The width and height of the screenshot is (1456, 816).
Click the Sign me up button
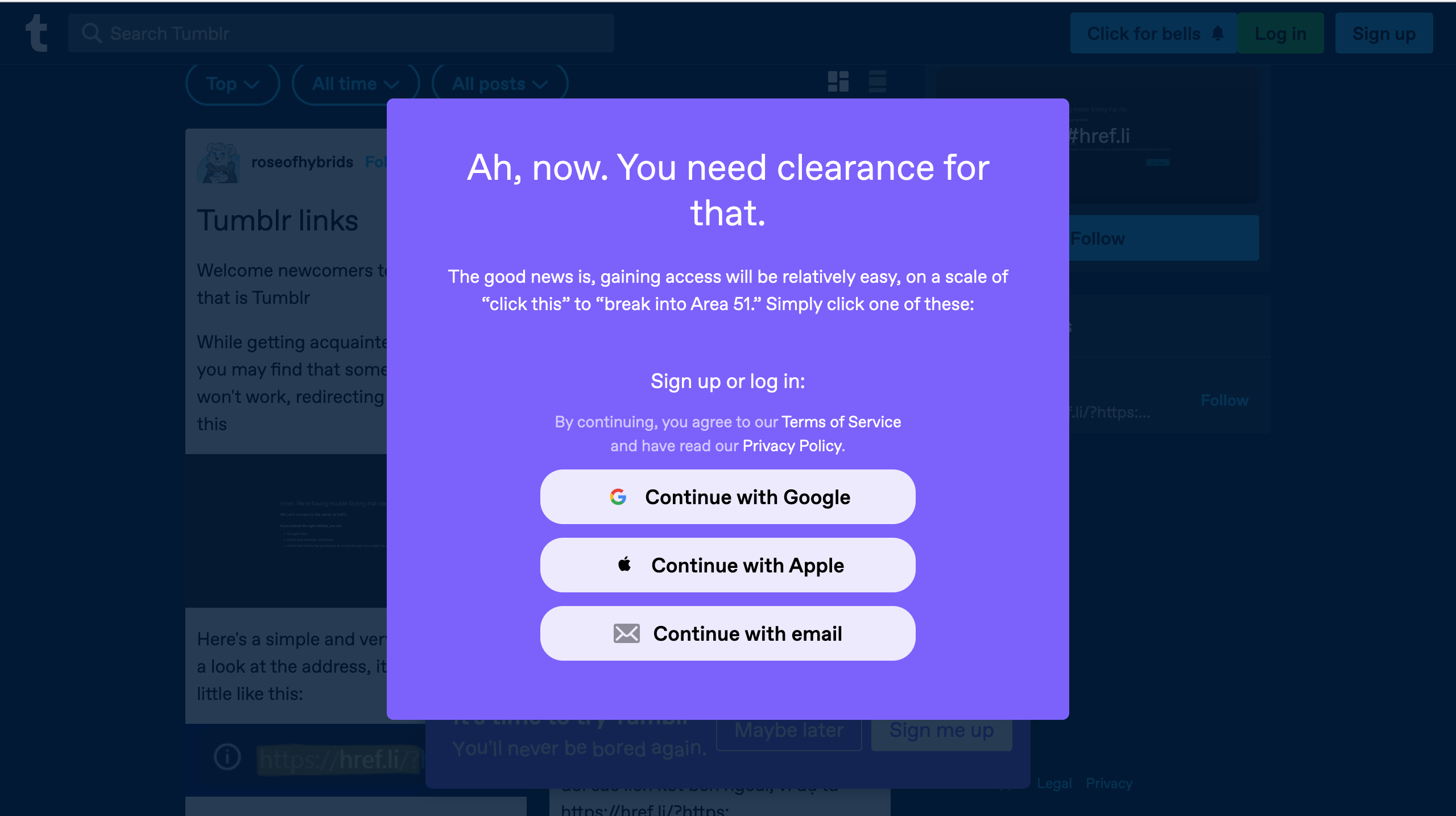click(942, 729)
